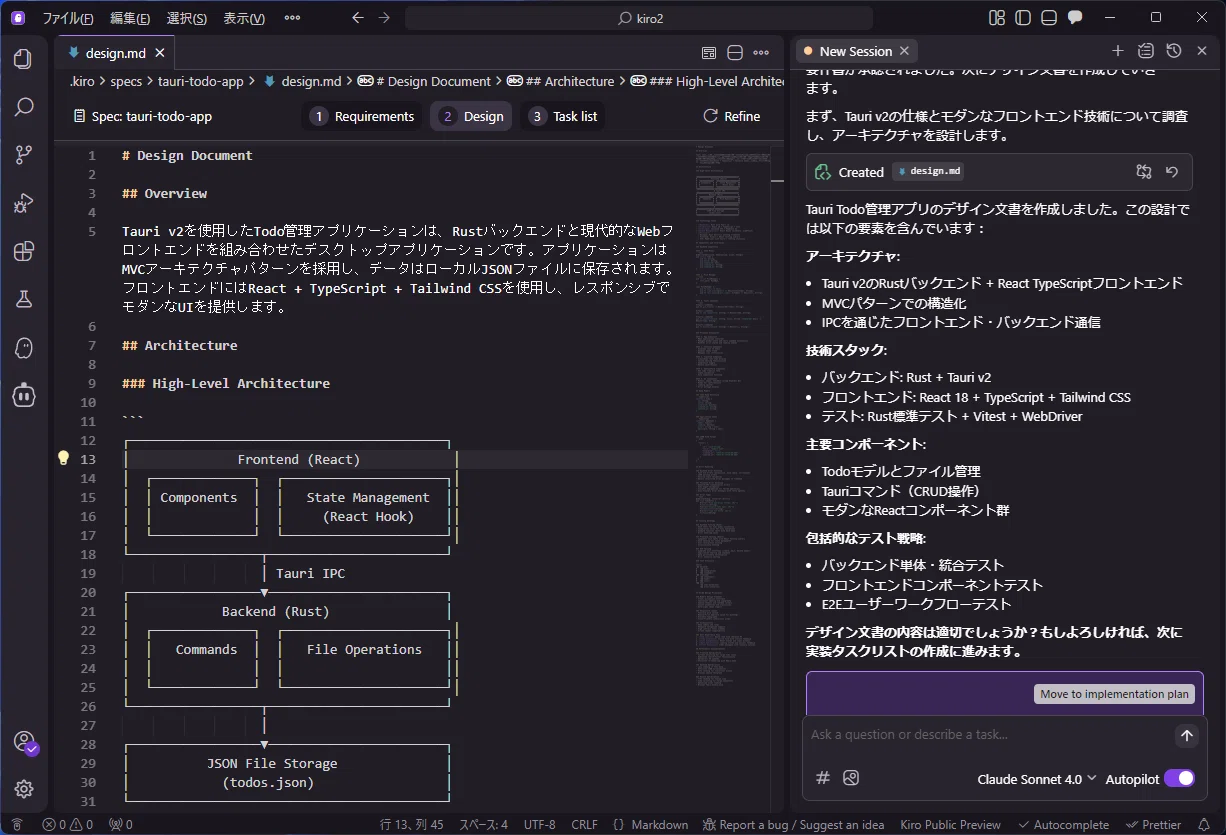Add context with the # icon

[823, 778]
